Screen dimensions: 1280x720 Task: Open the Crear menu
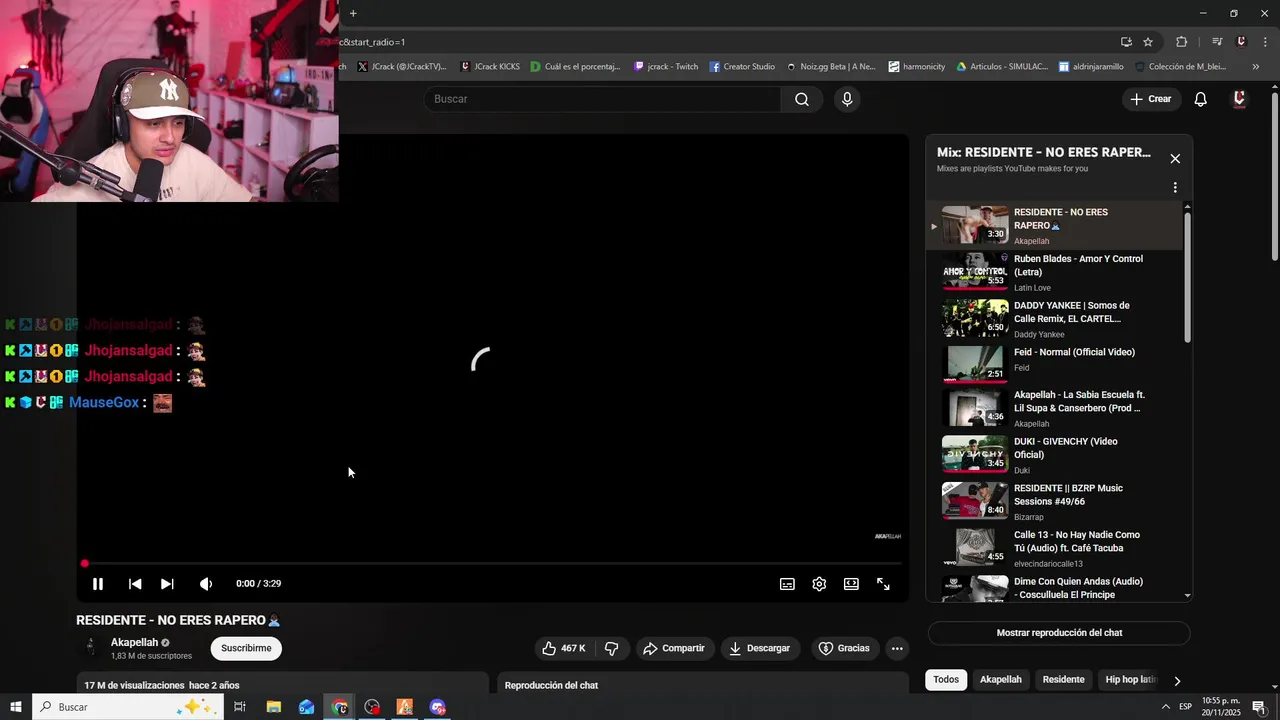click(1151, 99)
